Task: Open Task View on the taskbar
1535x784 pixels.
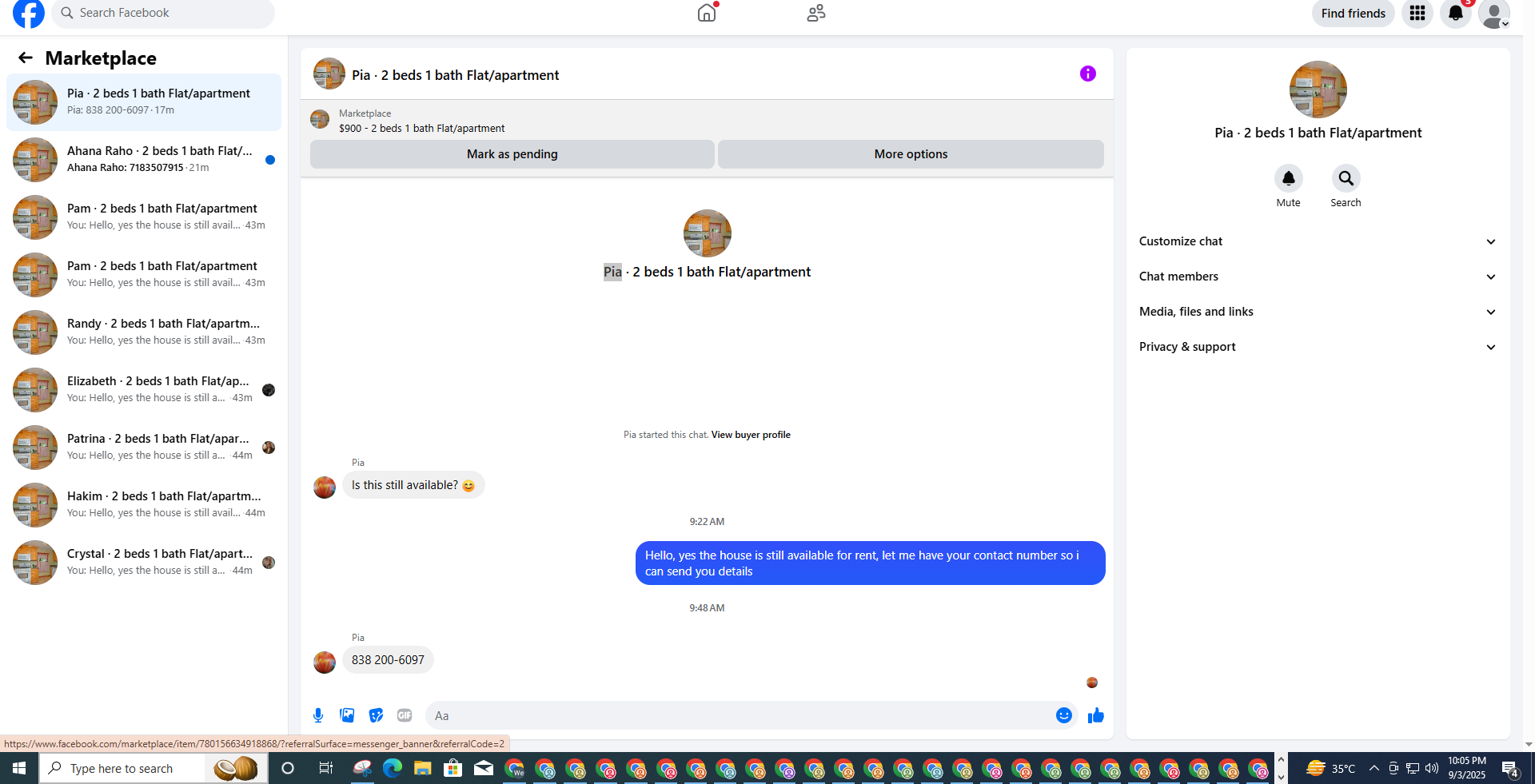Action: [x=325, y=769]
